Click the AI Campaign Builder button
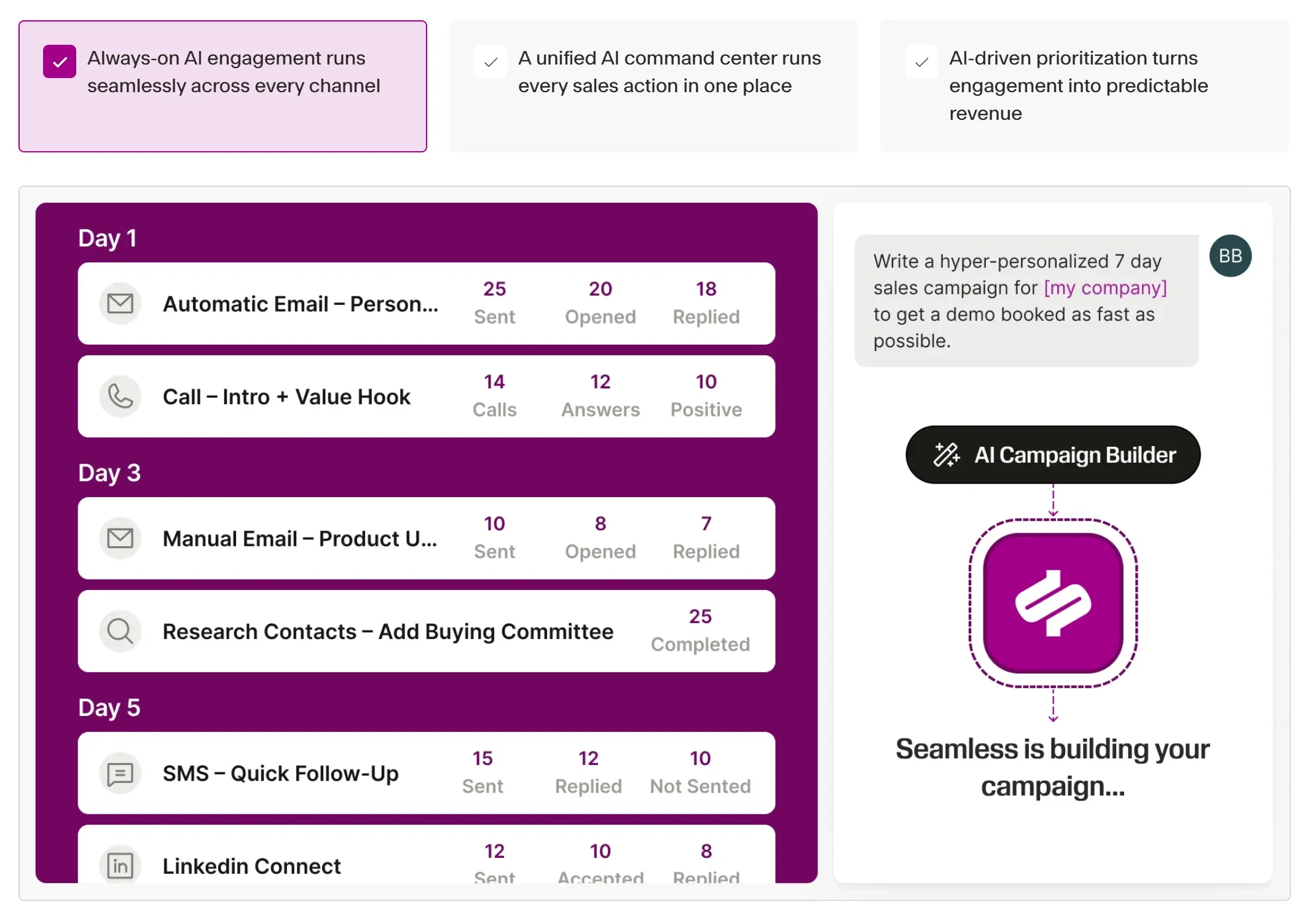 tap(1053, 455)
